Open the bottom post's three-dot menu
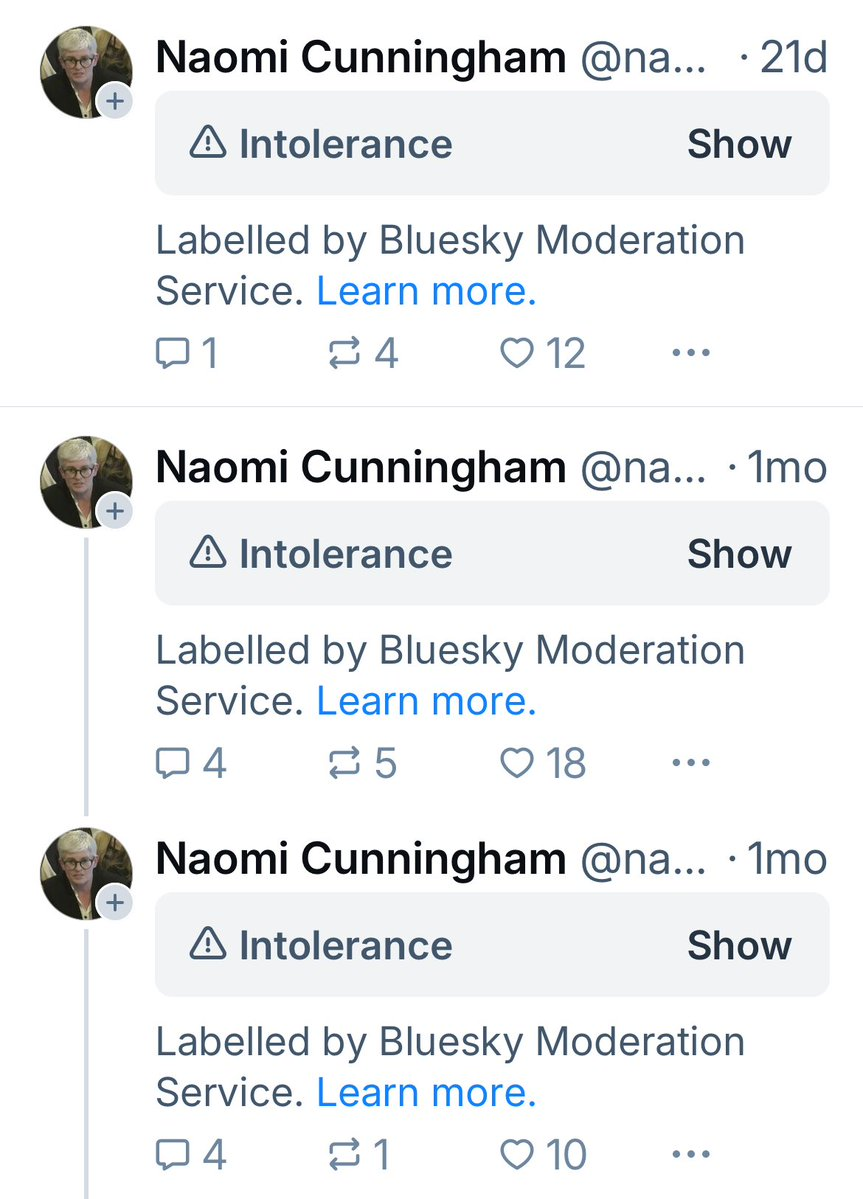863x1199 pixels. (690, 1155)
